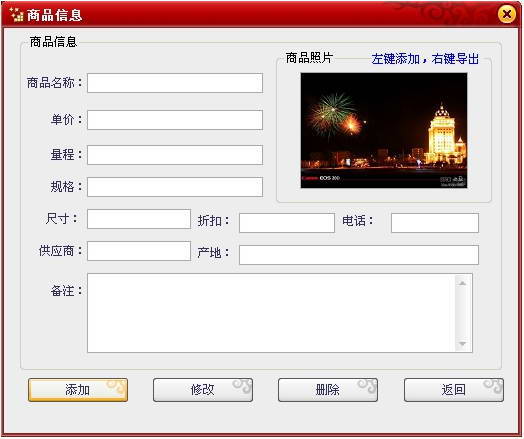Click into the 量程 text box
The height and width of the screenshot is (439, 524).
[x=175, y=155]
